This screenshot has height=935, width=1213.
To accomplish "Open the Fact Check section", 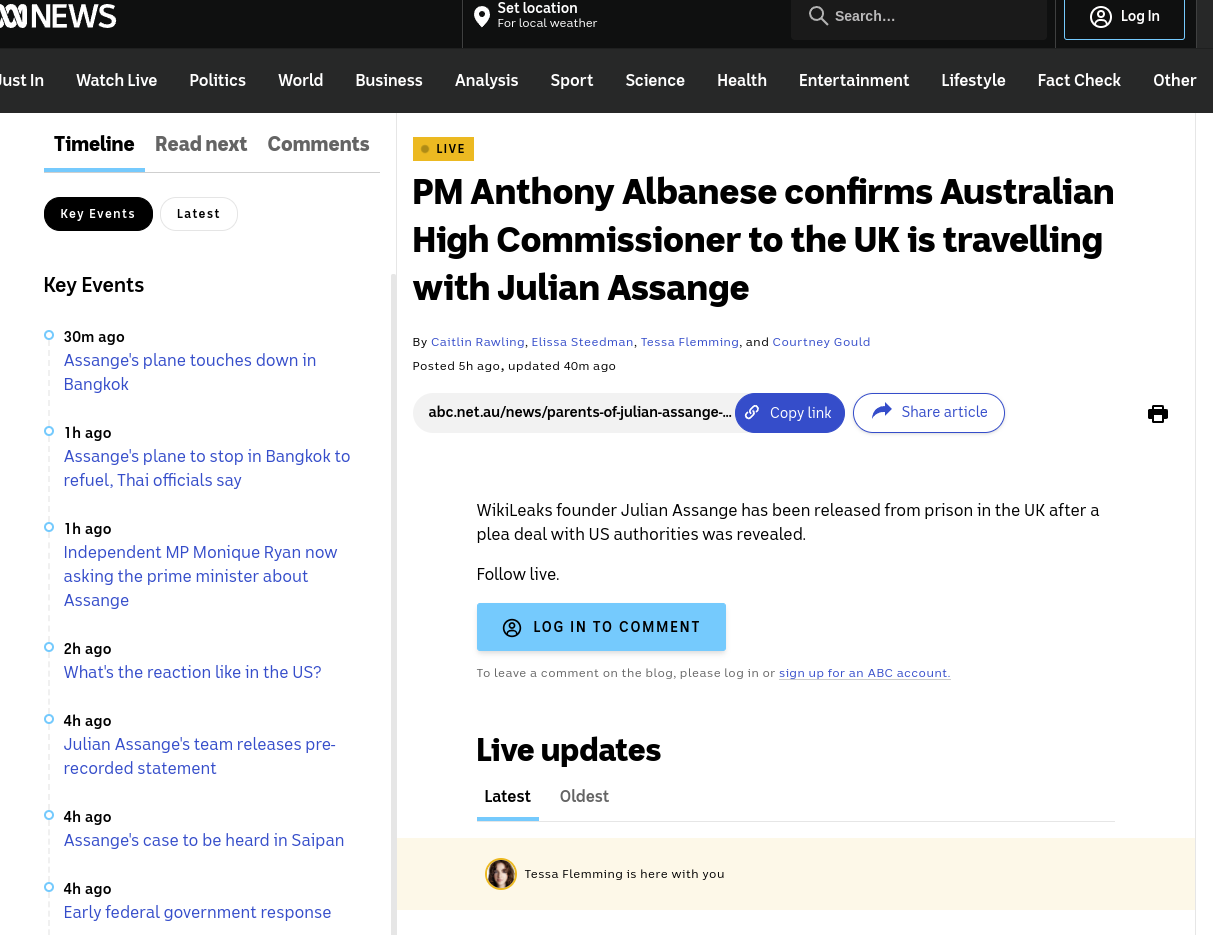I will click(1079, 80).
